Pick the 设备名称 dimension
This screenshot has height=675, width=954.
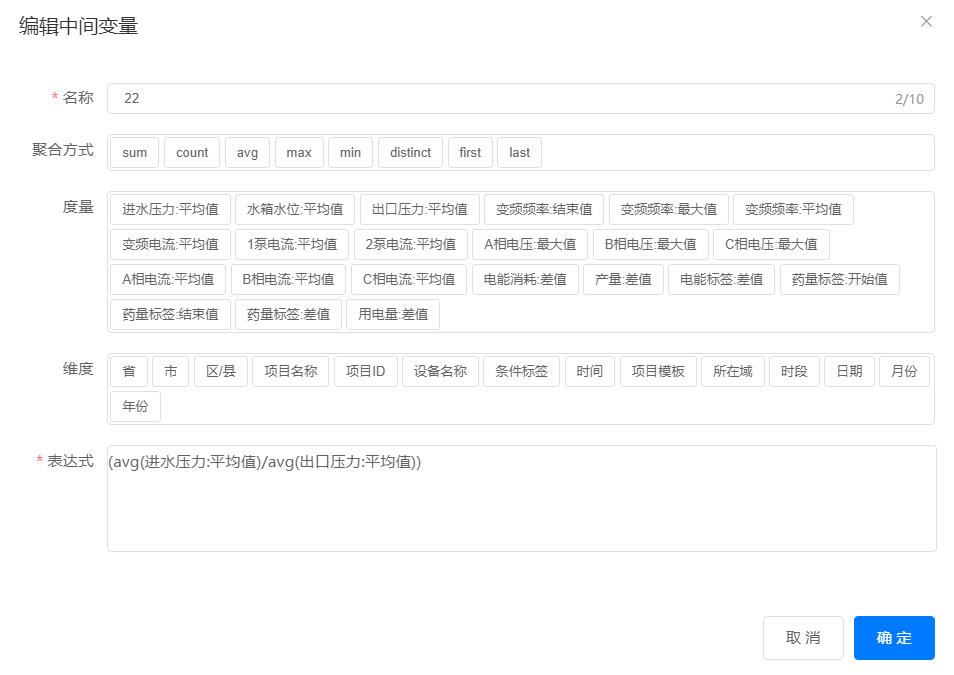pyautogui.click(x=440, y=371)
